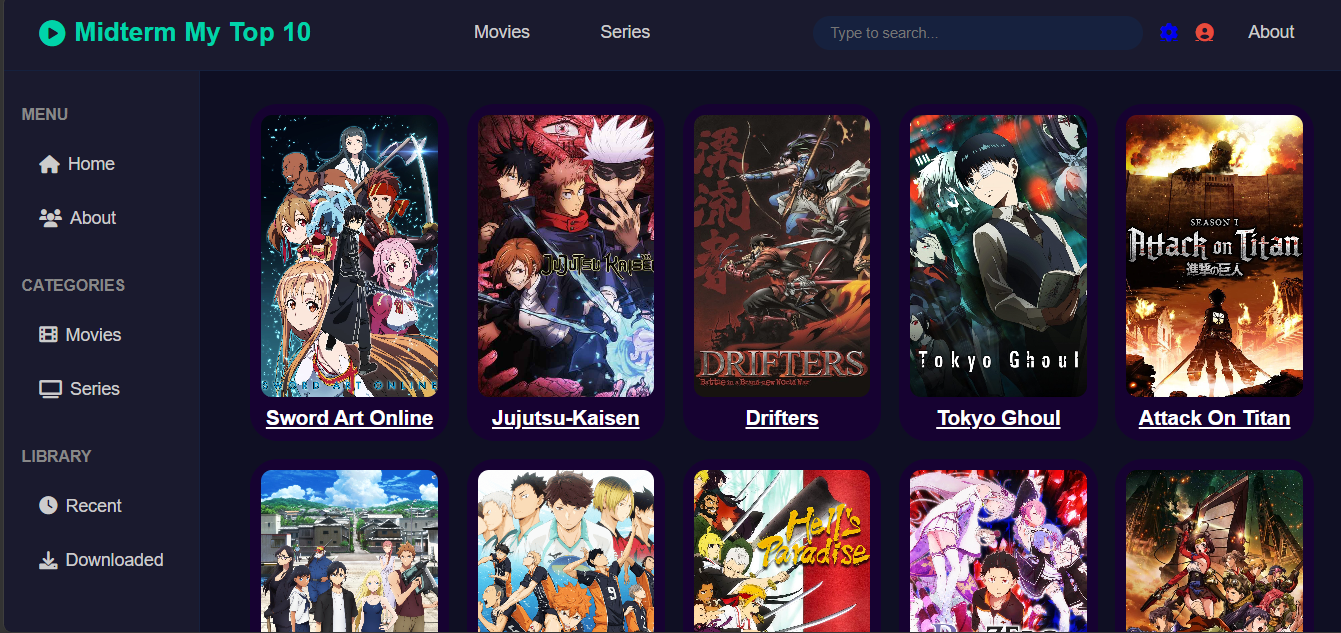Open sidebar Downloaded library entry
The image size is (1341, 633).
pos(114,560)
